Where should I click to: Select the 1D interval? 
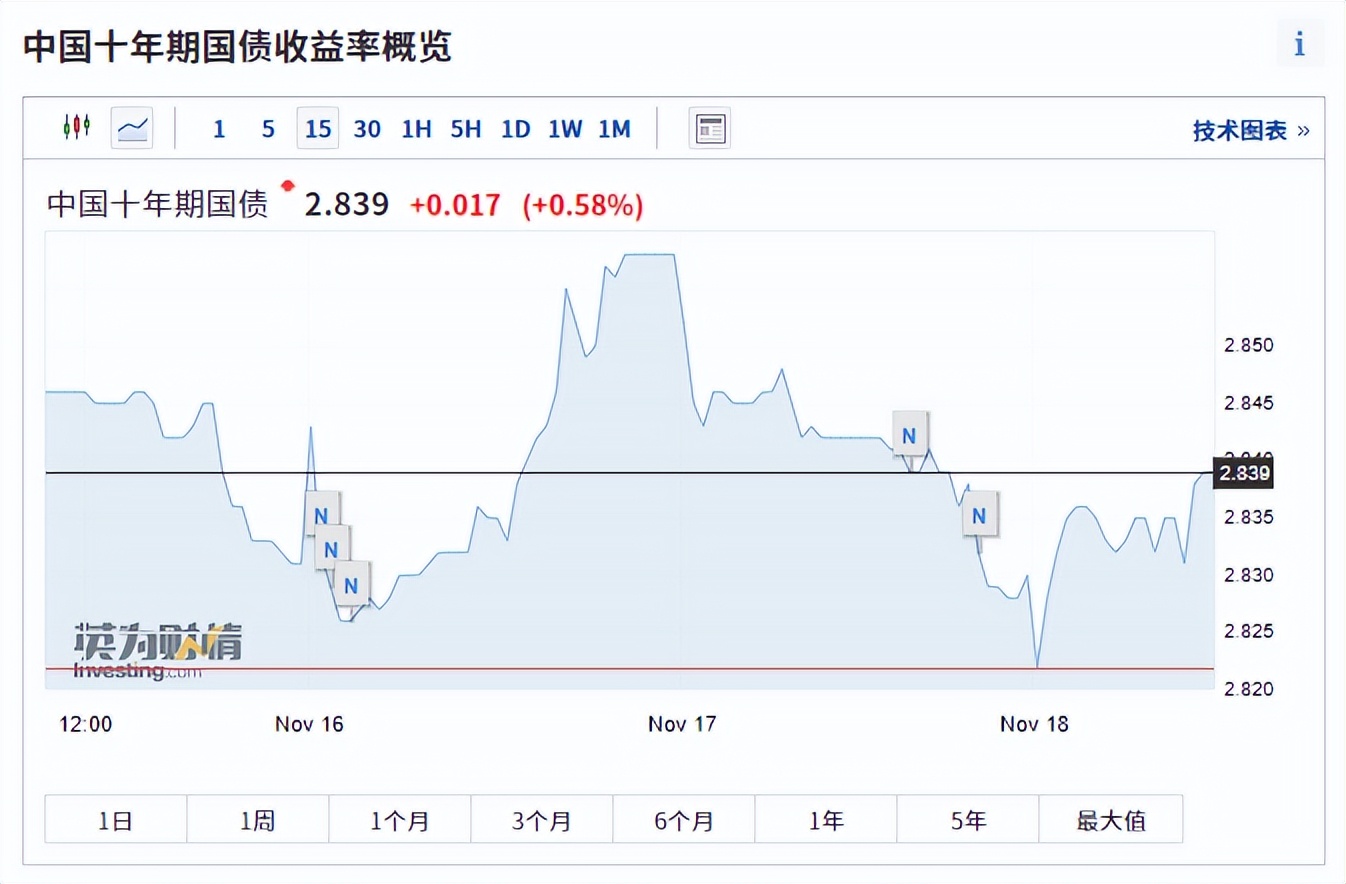[x=516, y=128]
